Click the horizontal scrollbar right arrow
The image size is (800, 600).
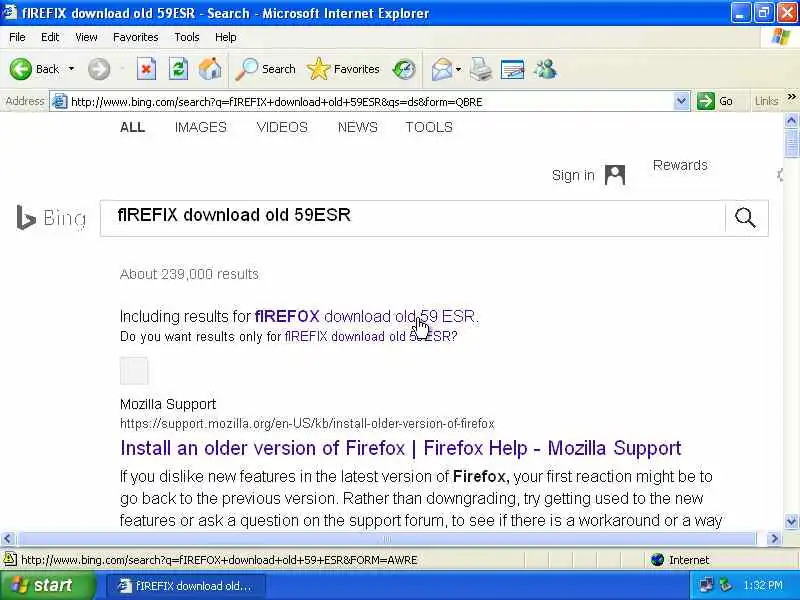[x=774, y=539]
